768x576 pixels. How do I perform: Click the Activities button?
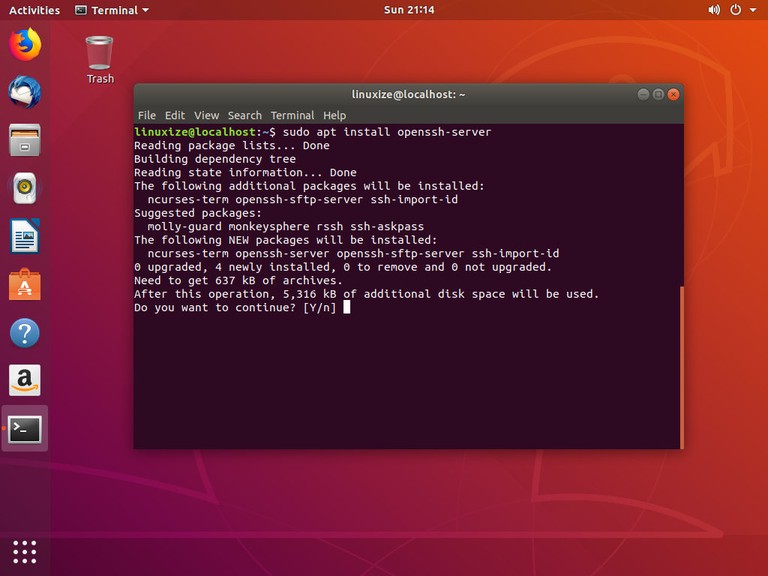(x=34, y=10)
